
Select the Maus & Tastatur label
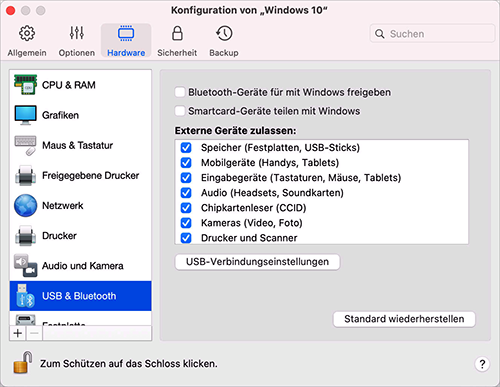(77, 145)
